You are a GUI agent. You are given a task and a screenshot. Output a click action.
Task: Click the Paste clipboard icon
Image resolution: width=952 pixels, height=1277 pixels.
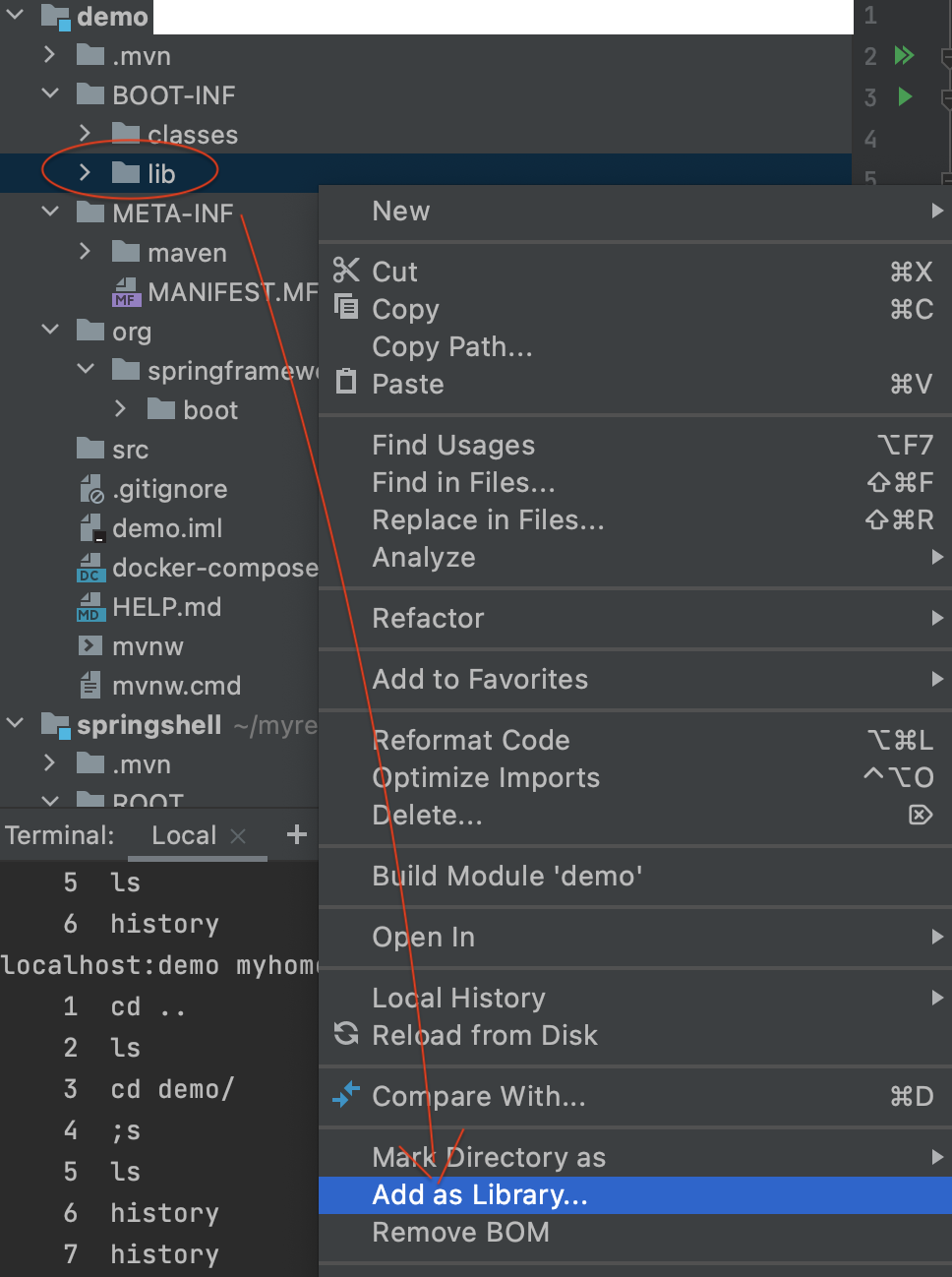click(346, 381)
